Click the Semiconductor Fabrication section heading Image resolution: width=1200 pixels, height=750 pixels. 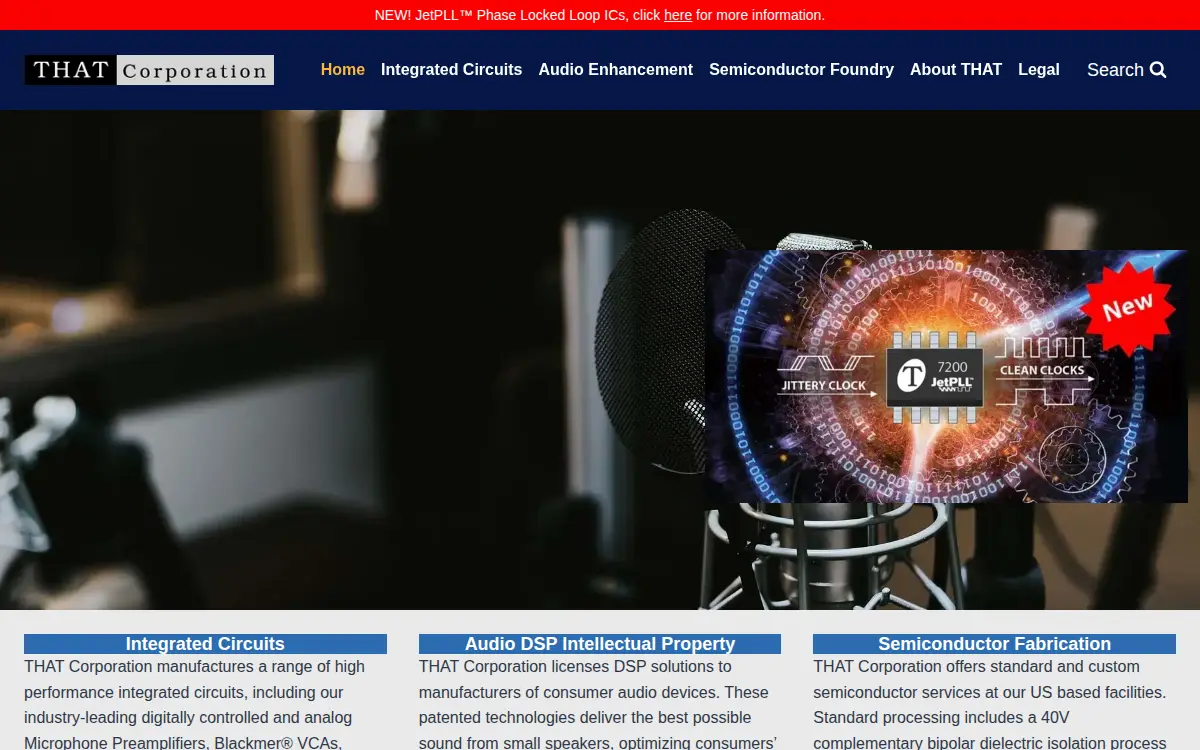[994, 644]
